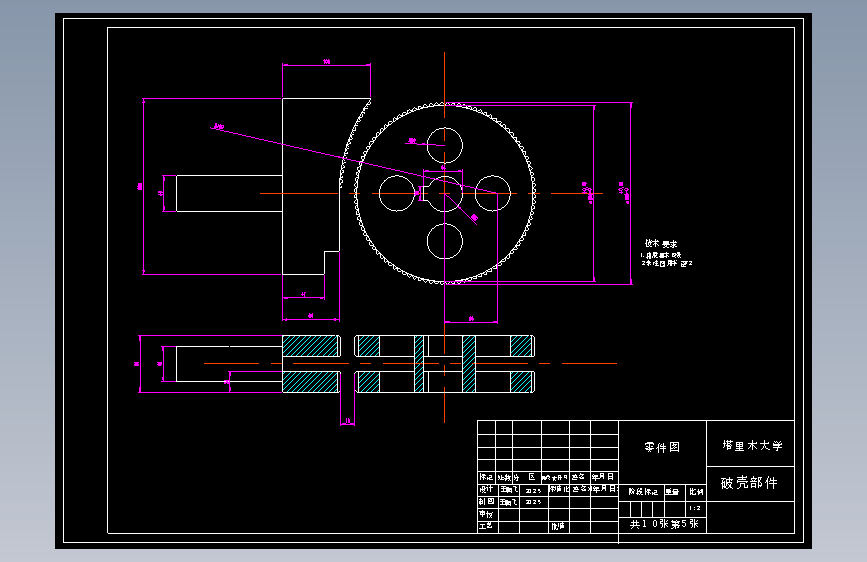Click the 技术要求 heading text
This screenshot has height=562, width=867.
[x=661, y=243]
